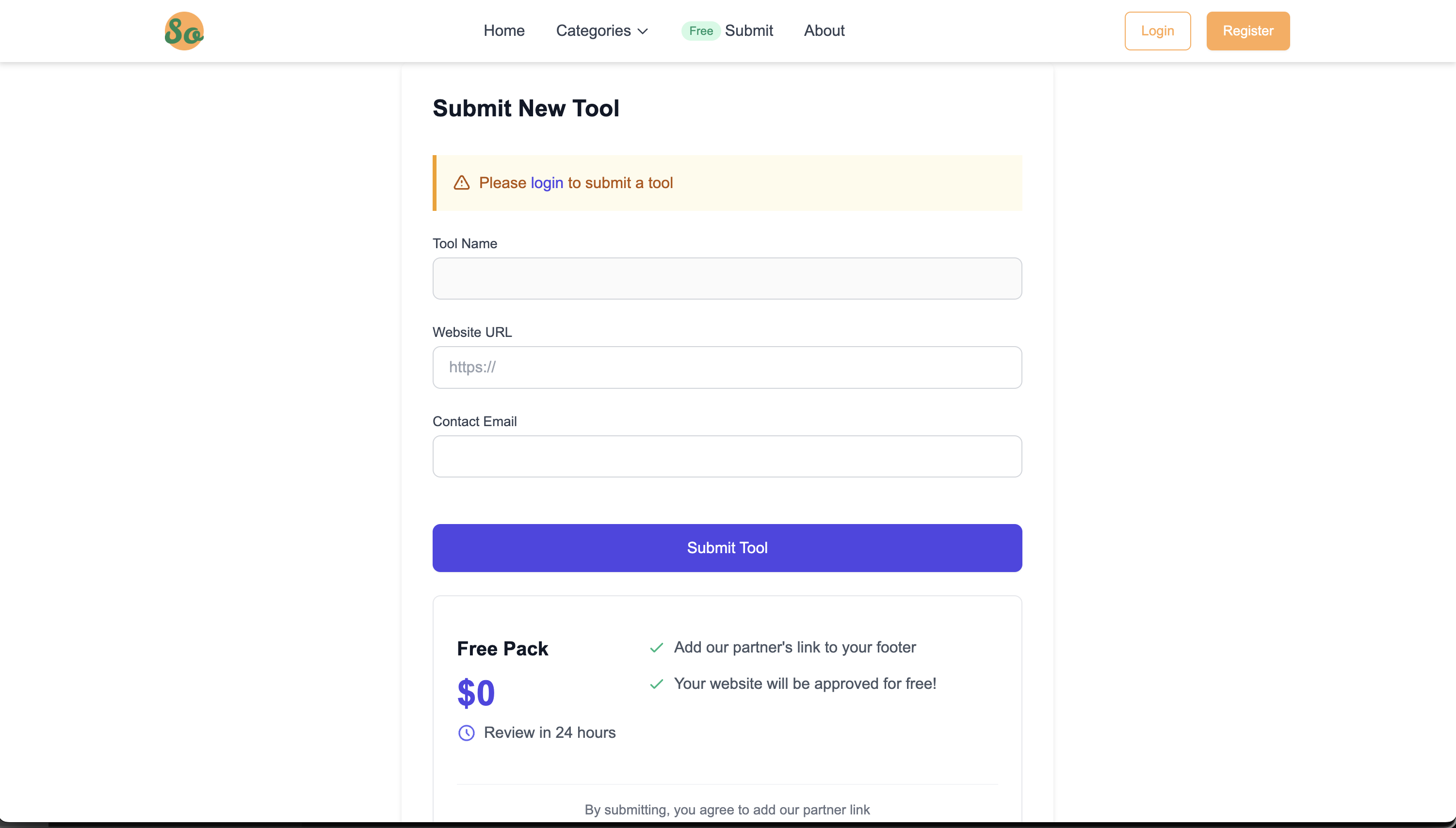The height and width of the screenshot is (828, 1456).
Task: Focus the Contact Email input field
Action: click(x=727, y=456)
